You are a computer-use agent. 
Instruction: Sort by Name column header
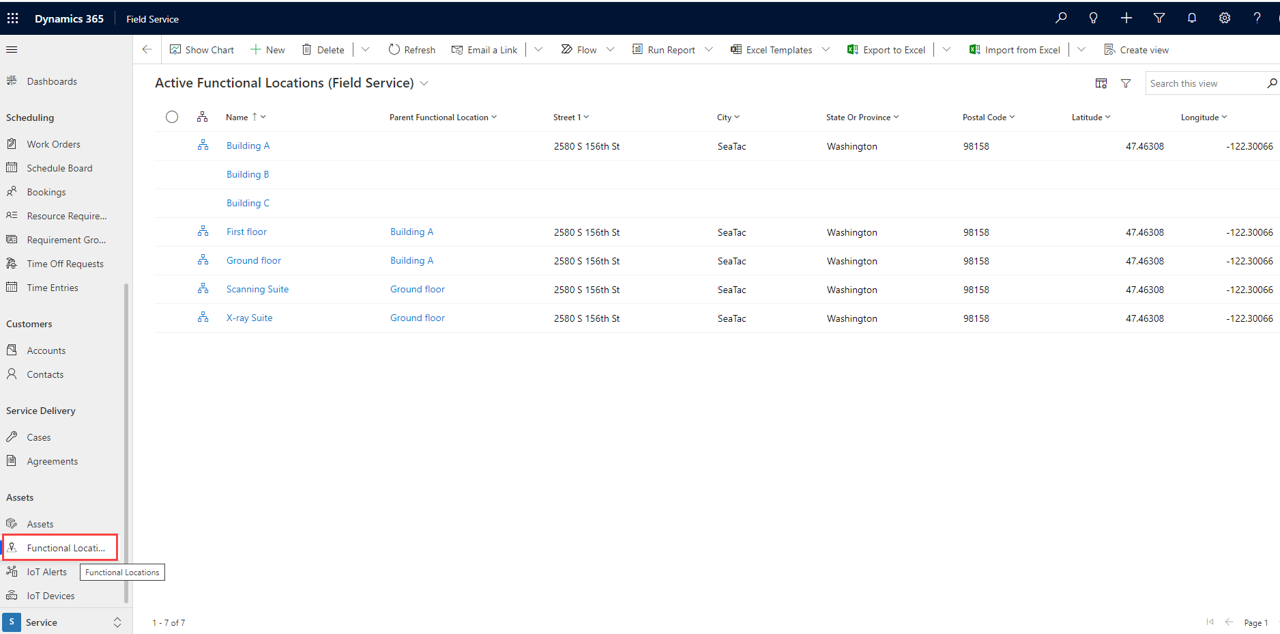click(x=246, y=117)
